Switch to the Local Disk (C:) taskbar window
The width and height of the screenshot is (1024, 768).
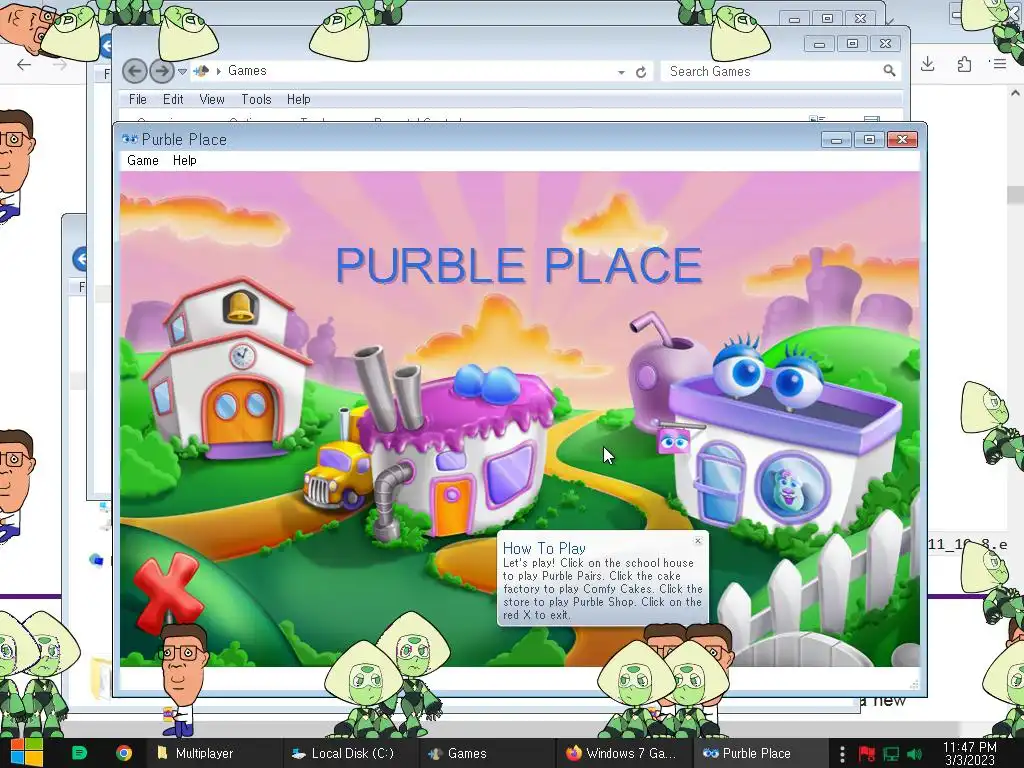(x=349, y=753)
